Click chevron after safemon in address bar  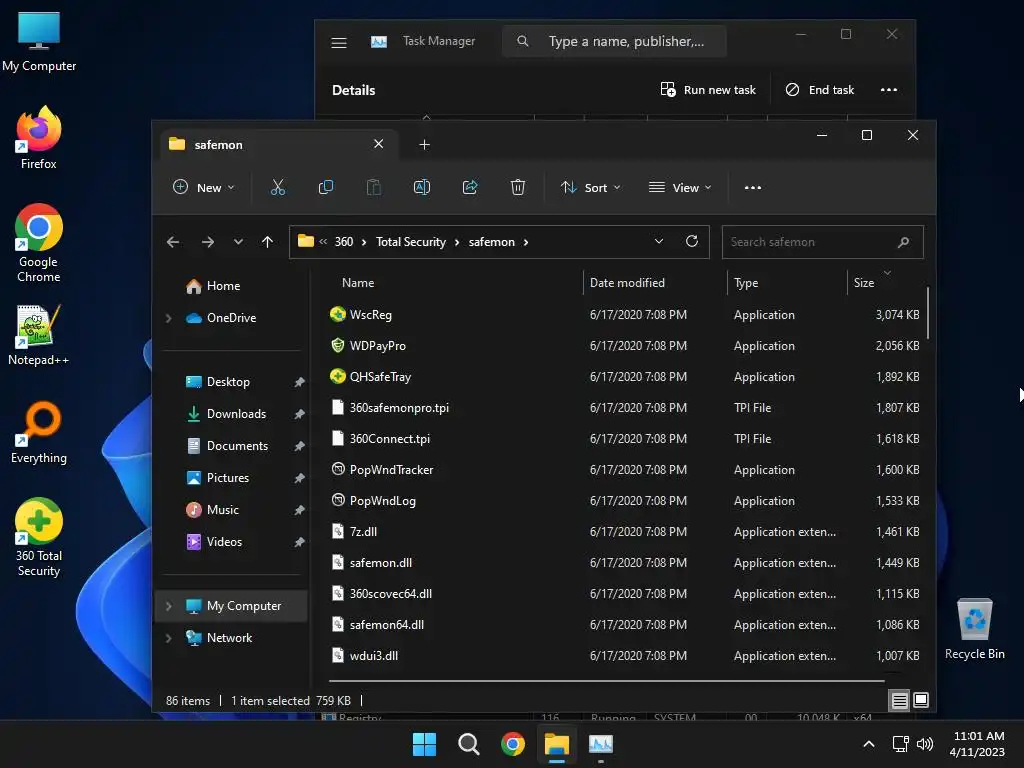tap(526, 242)
